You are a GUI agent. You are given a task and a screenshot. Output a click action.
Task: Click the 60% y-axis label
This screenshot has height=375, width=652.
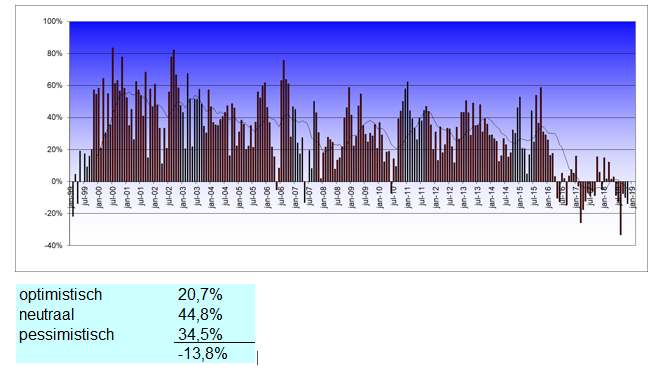[x=54, y=86]
